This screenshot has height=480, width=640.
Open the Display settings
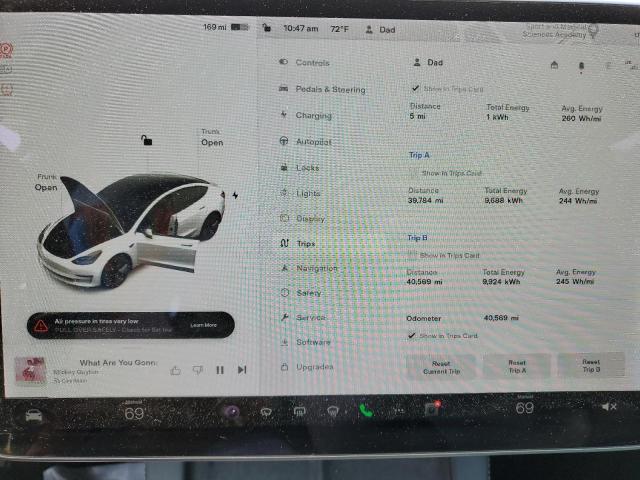[x=302, y=218]
